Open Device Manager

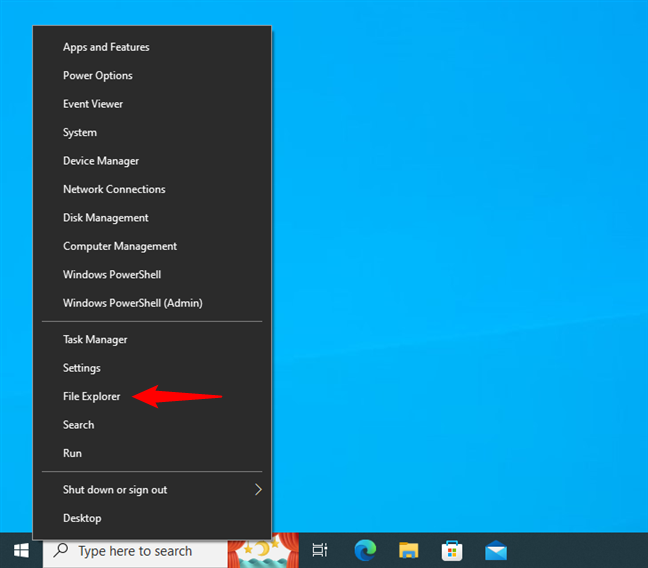152,161
